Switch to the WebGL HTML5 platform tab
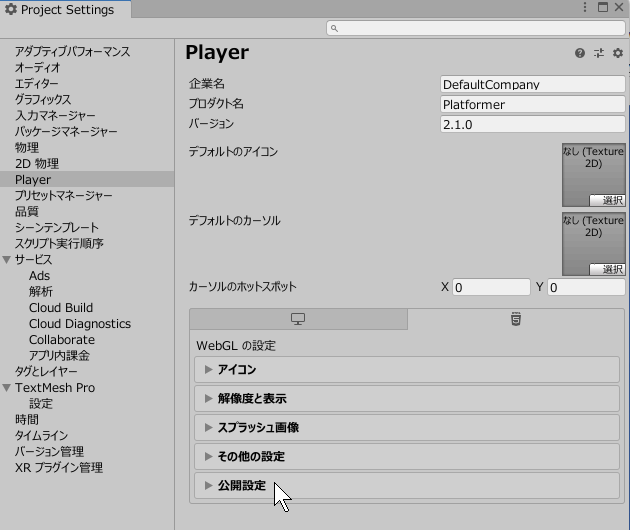 point(516,319)
